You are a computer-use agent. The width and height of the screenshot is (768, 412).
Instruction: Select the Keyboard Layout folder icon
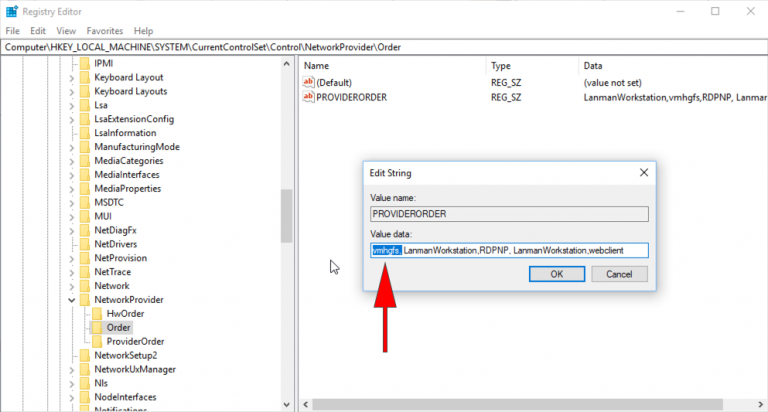click(x=85, y=77)
